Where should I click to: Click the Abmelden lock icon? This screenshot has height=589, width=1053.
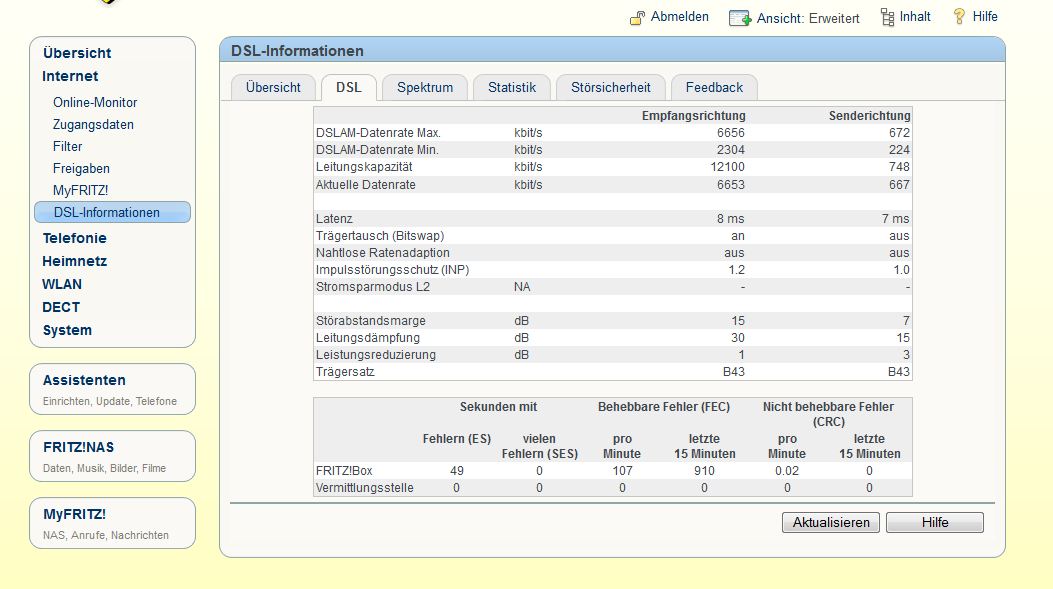[x=637, y=18]
